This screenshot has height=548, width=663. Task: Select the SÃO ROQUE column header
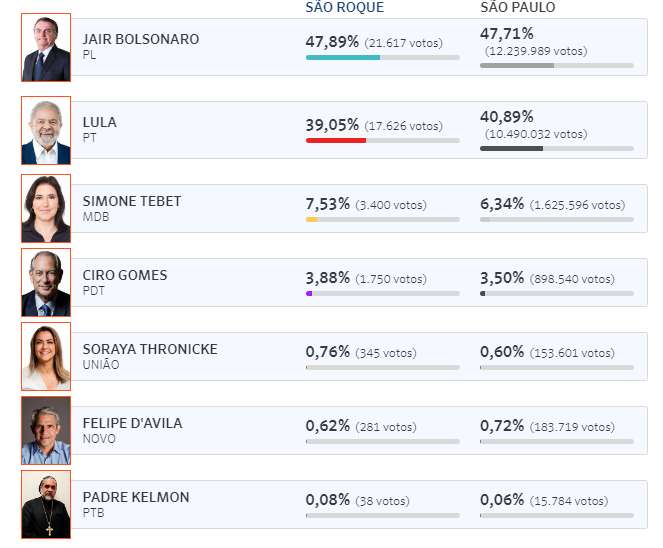tap(345, 7)
